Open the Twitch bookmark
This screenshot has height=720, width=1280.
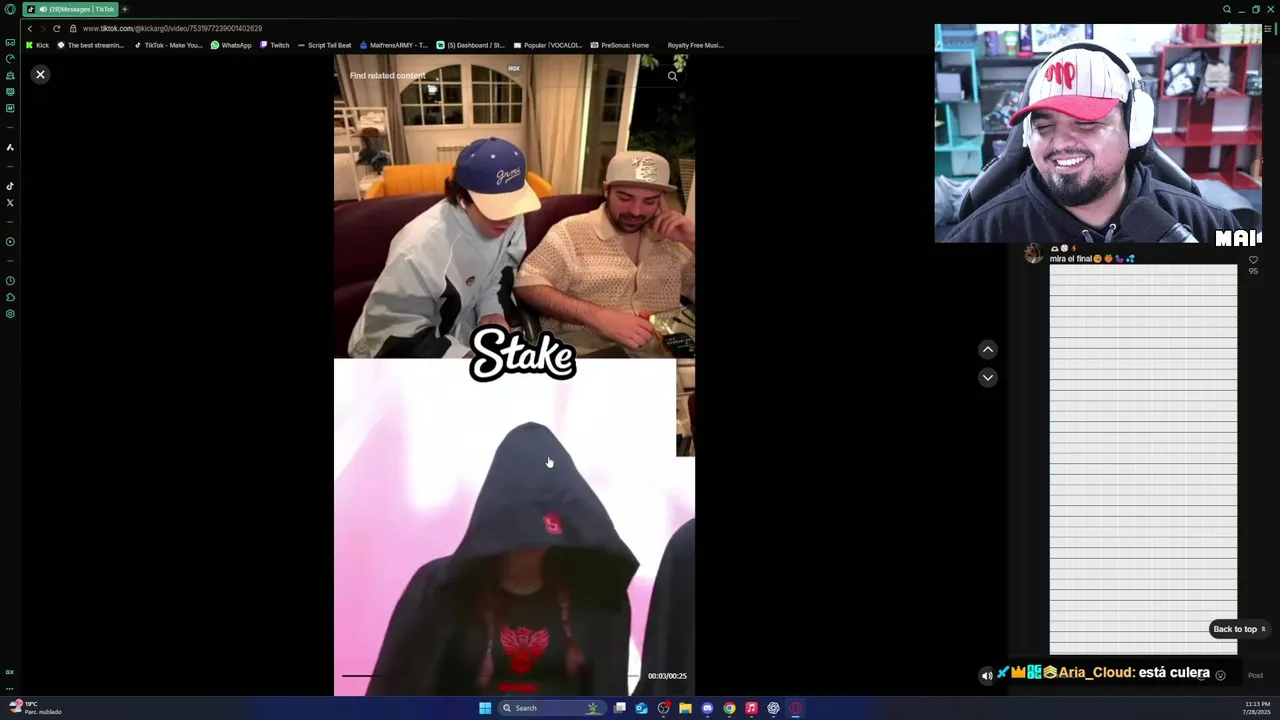pos(275,45)
